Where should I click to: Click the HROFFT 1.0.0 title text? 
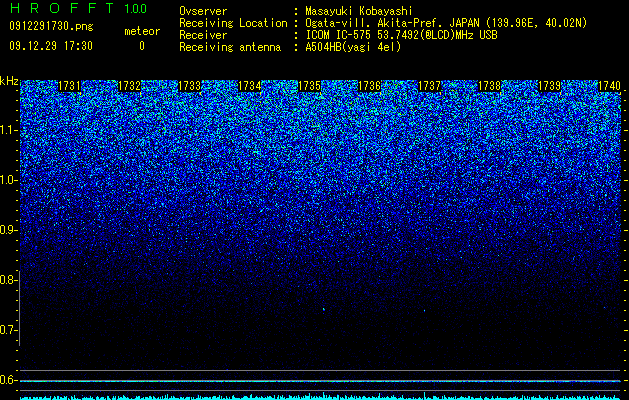pyautogui.click(x=78, y=8)
